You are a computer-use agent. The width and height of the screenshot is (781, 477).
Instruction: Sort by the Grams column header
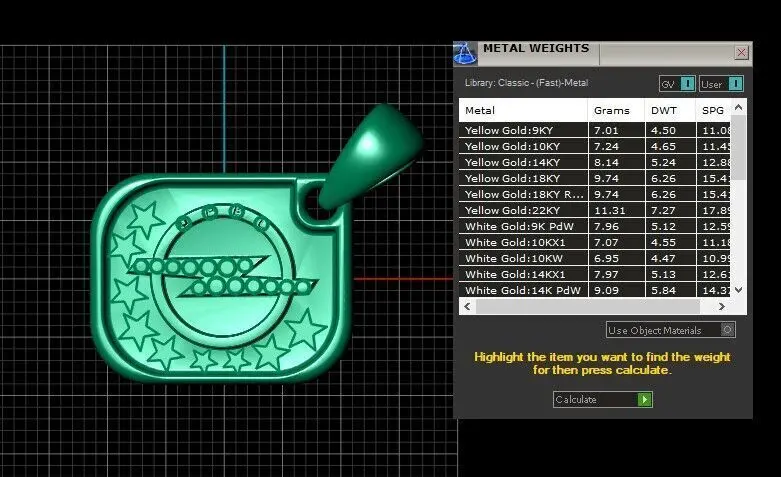click(616, 111)
